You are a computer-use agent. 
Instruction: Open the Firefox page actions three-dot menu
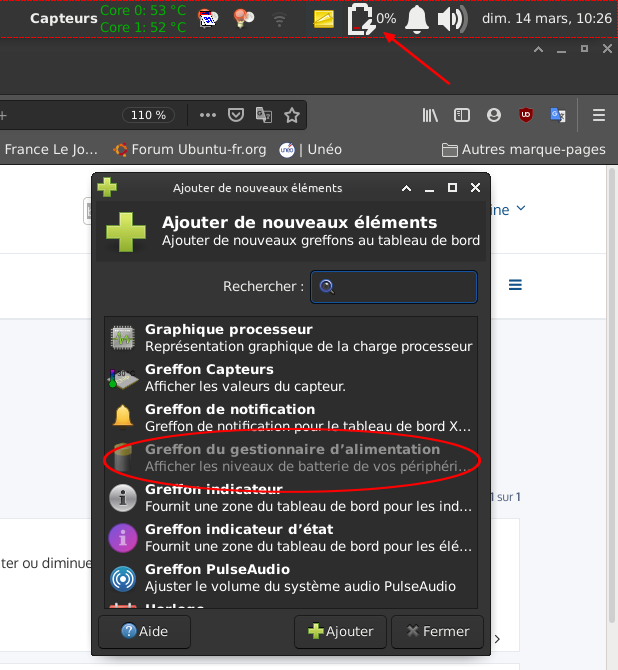[208, 115]
